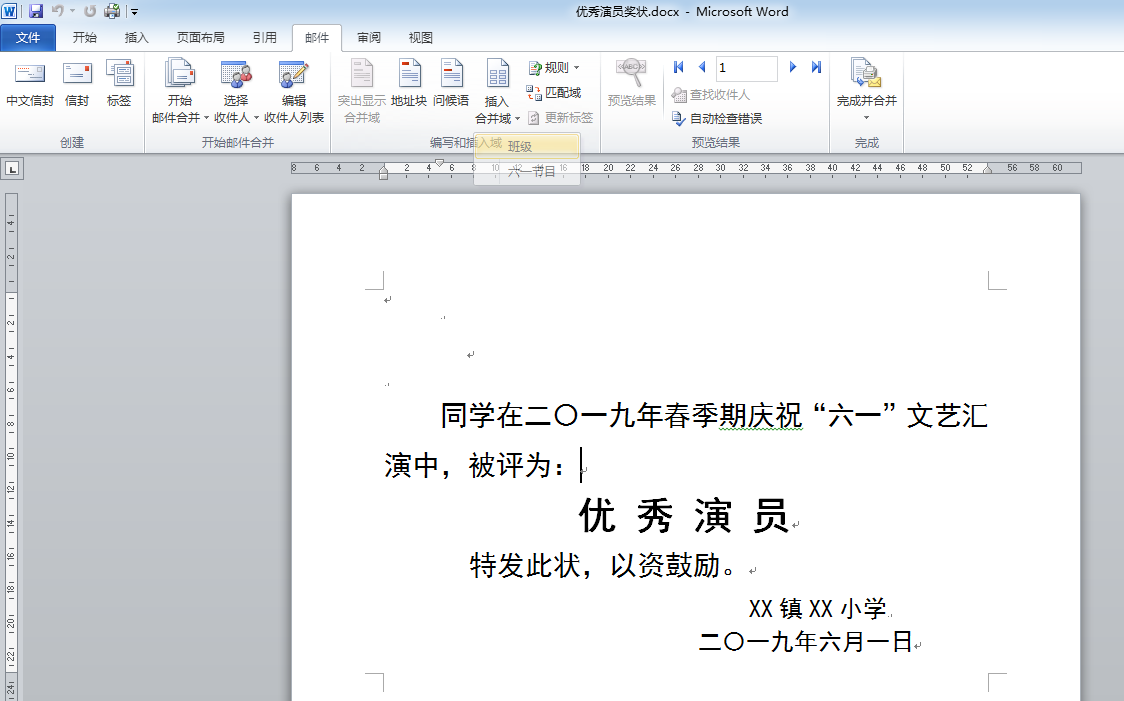
Task: Switch to the 视图 tab
Action: (x=421, y=37)
